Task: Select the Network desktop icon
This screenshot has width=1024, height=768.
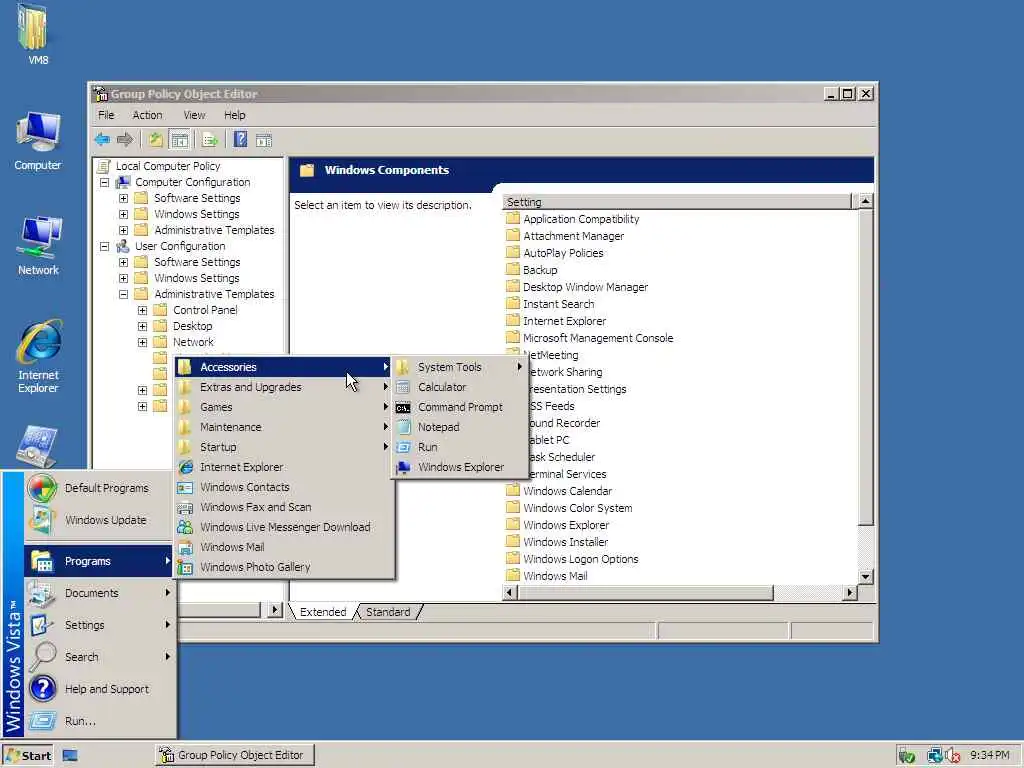Action: pyautogui.click(x=38, y=246)
